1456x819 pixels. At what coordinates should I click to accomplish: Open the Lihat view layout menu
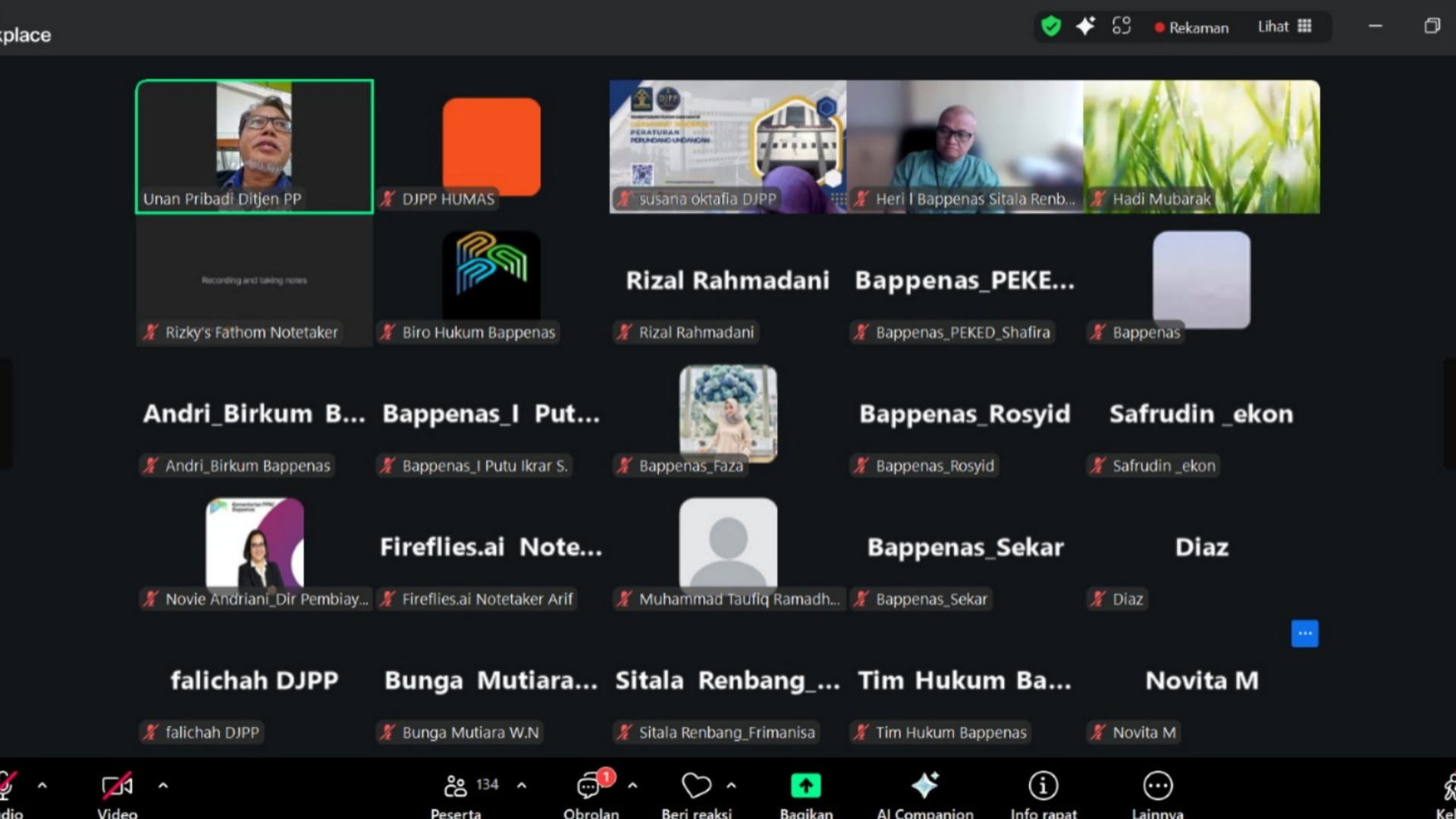pos(1284,27)
